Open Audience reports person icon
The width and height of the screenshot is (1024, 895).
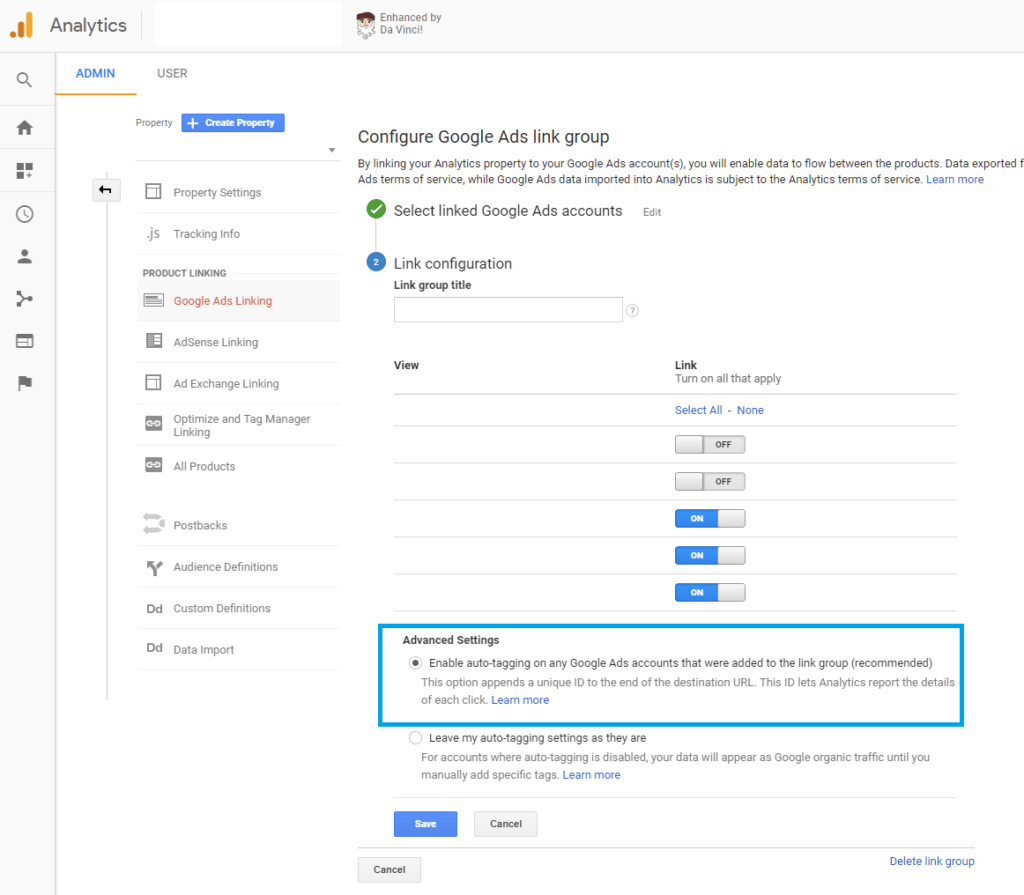click(24, 257)
